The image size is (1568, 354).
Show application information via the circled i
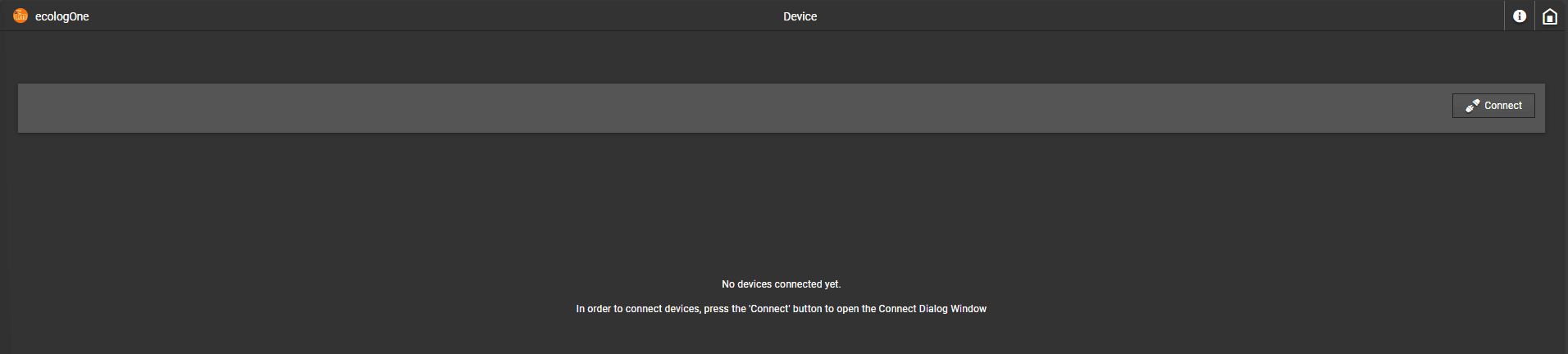point(1520,16)
